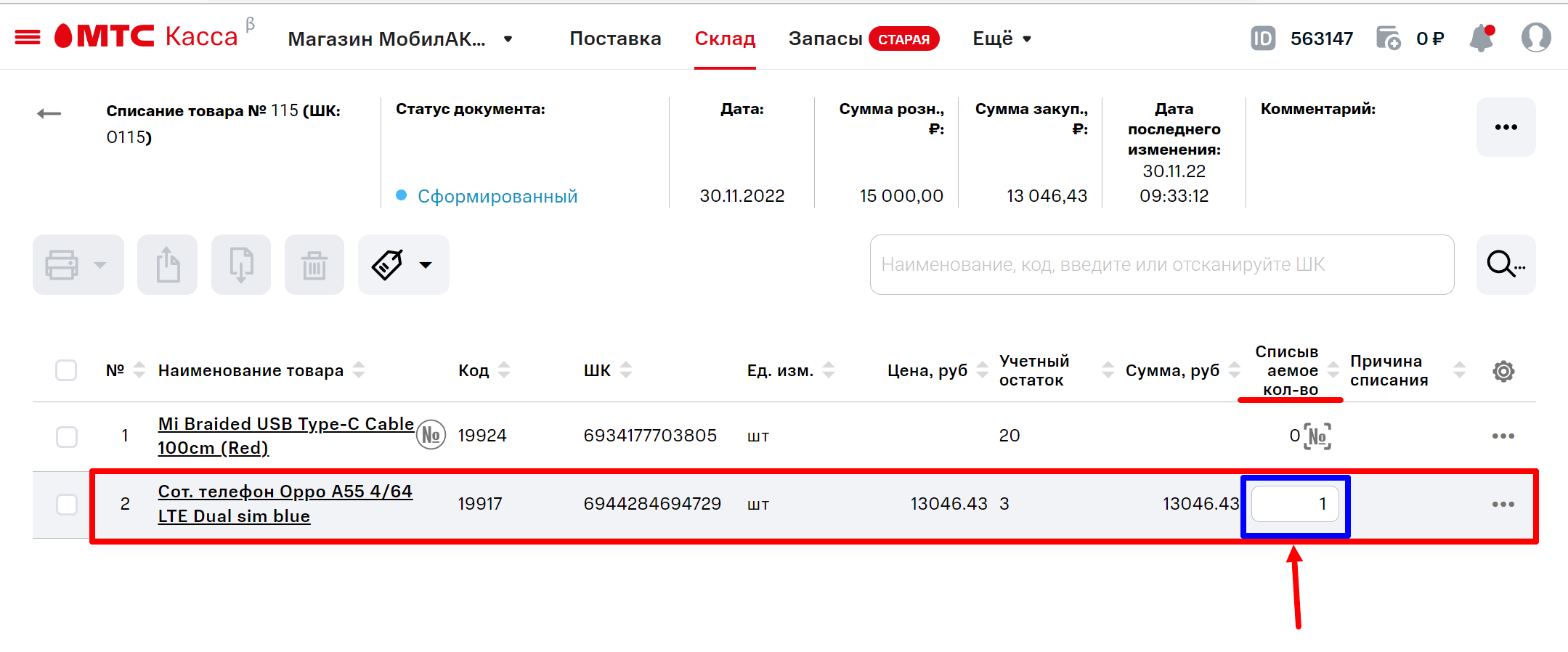The image size is (1568, 652).
Task: Check the box for row 2 Oppo A55
Action: 67,504
